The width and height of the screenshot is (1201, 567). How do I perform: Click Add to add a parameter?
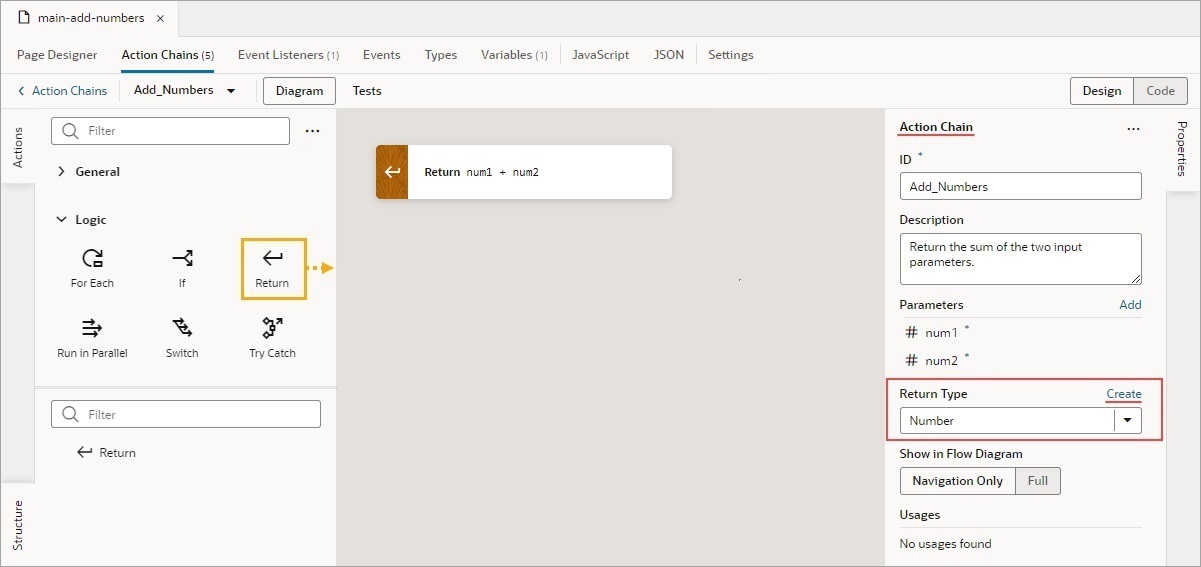point(1130,305)
